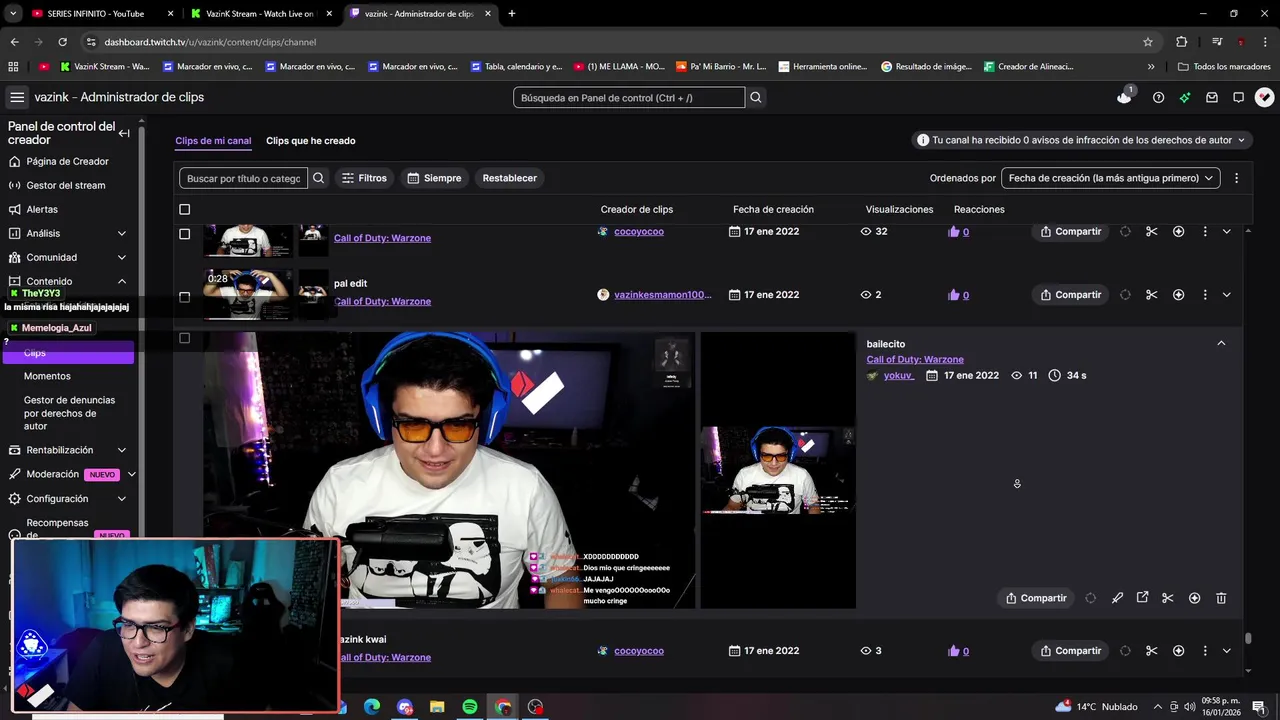Image resolution: width=1280 pixels, height=720 pixels.
Task: Play the large bailecito clip preview
Action: (449, 470)
